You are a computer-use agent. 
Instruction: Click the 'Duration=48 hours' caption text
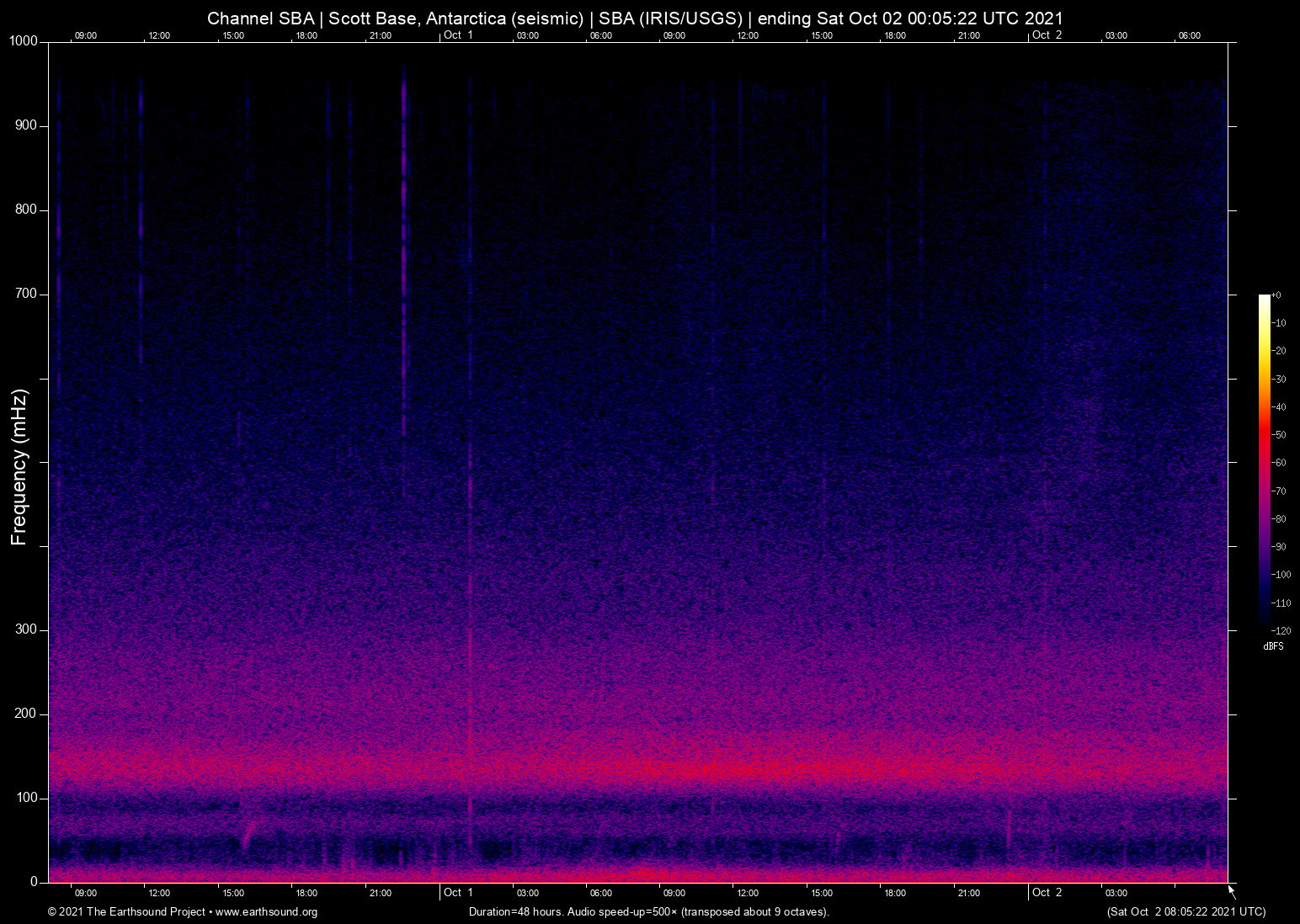coord(649,911)
